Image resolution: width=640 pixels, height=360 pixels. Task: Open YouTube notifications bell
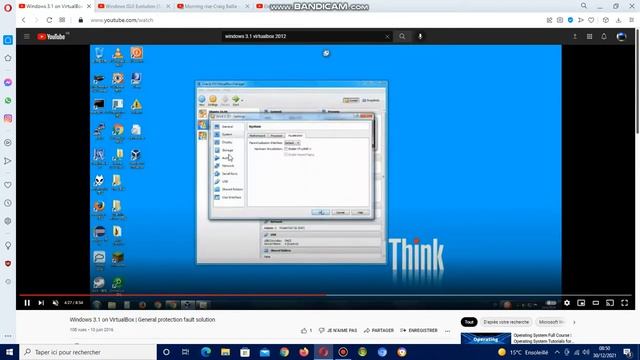pos(604,36)
